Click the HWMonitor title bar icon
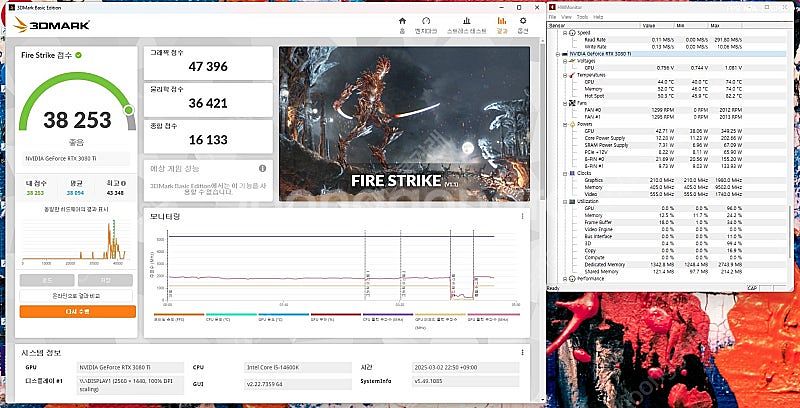 pyautogui.click(x=552, y=7)
